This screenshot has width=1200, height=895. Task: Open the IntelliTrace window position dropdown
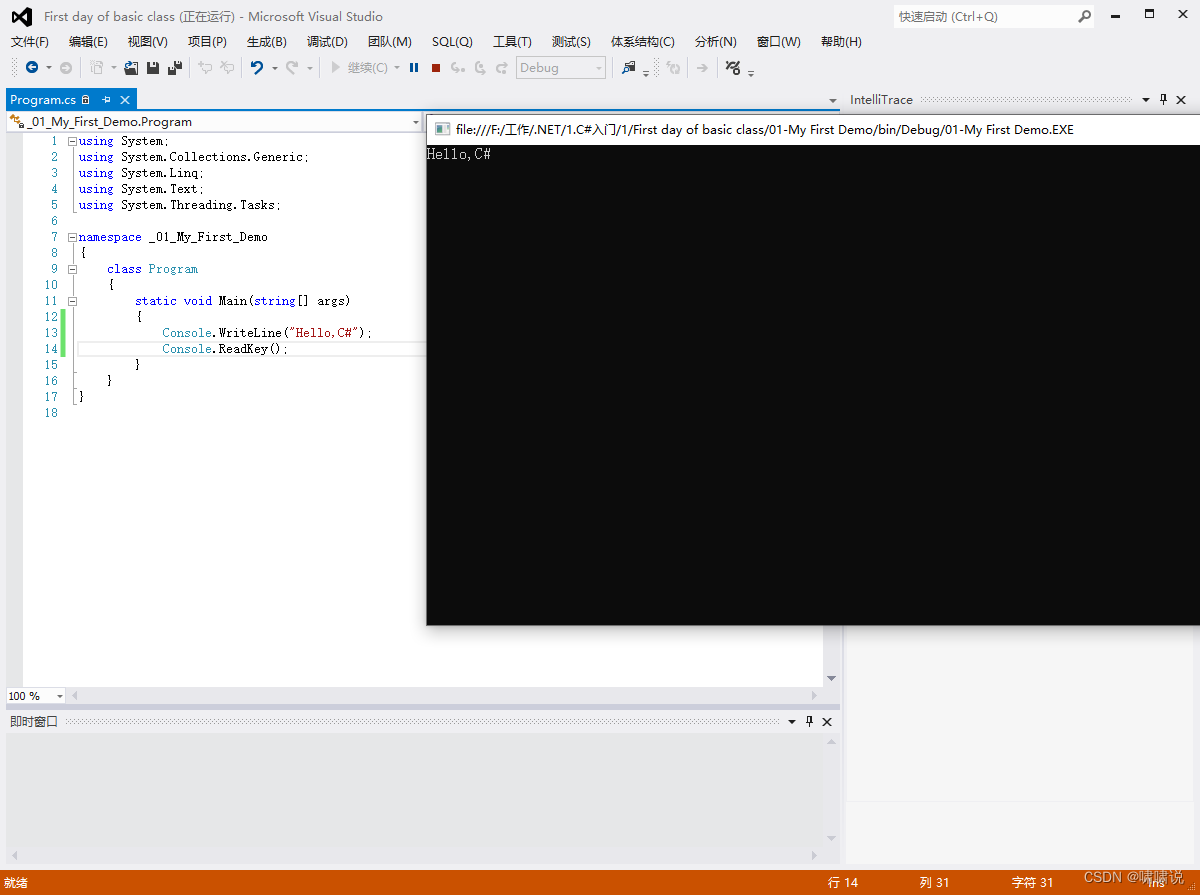tap(1146, 100)
